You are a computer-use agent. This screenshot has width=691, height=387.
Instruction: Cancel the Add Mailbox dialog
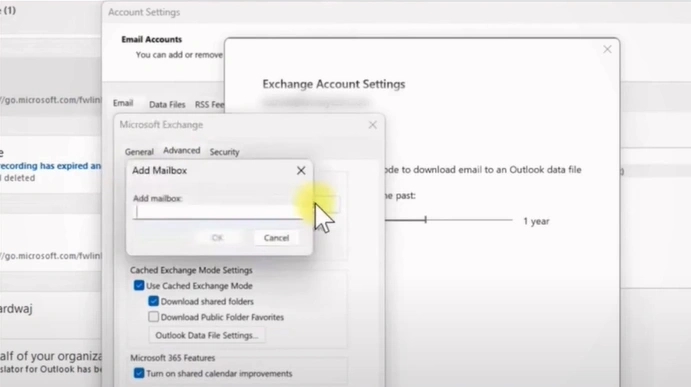(x=276, y=238)
